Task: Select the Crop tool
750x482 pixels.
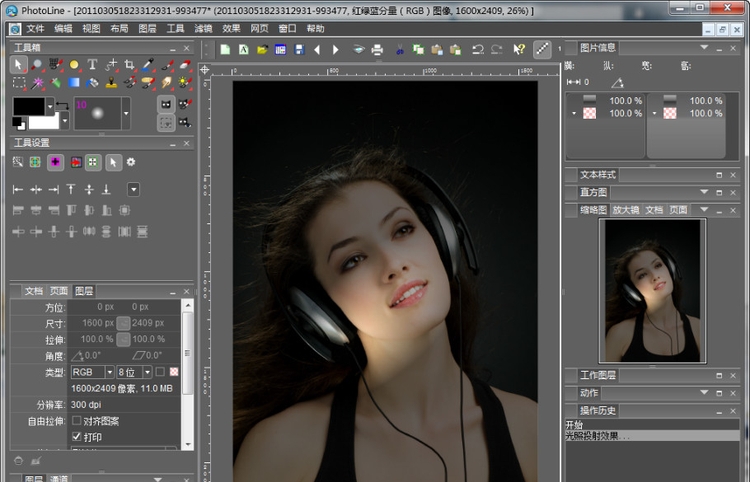Action: 130,65
